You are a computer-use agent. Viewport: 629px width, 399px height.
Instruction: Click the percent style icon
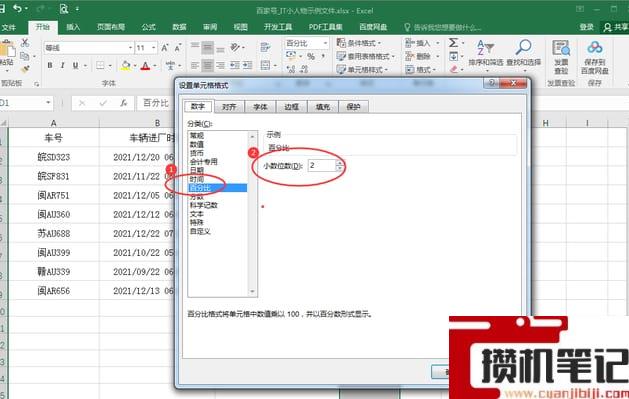point(311,57)
